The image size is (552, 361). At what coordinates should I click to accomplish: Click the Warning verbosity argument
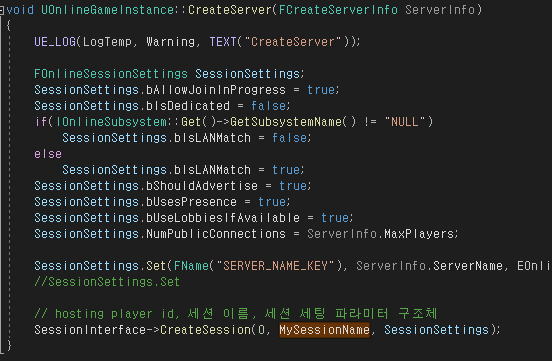[170, 42]
